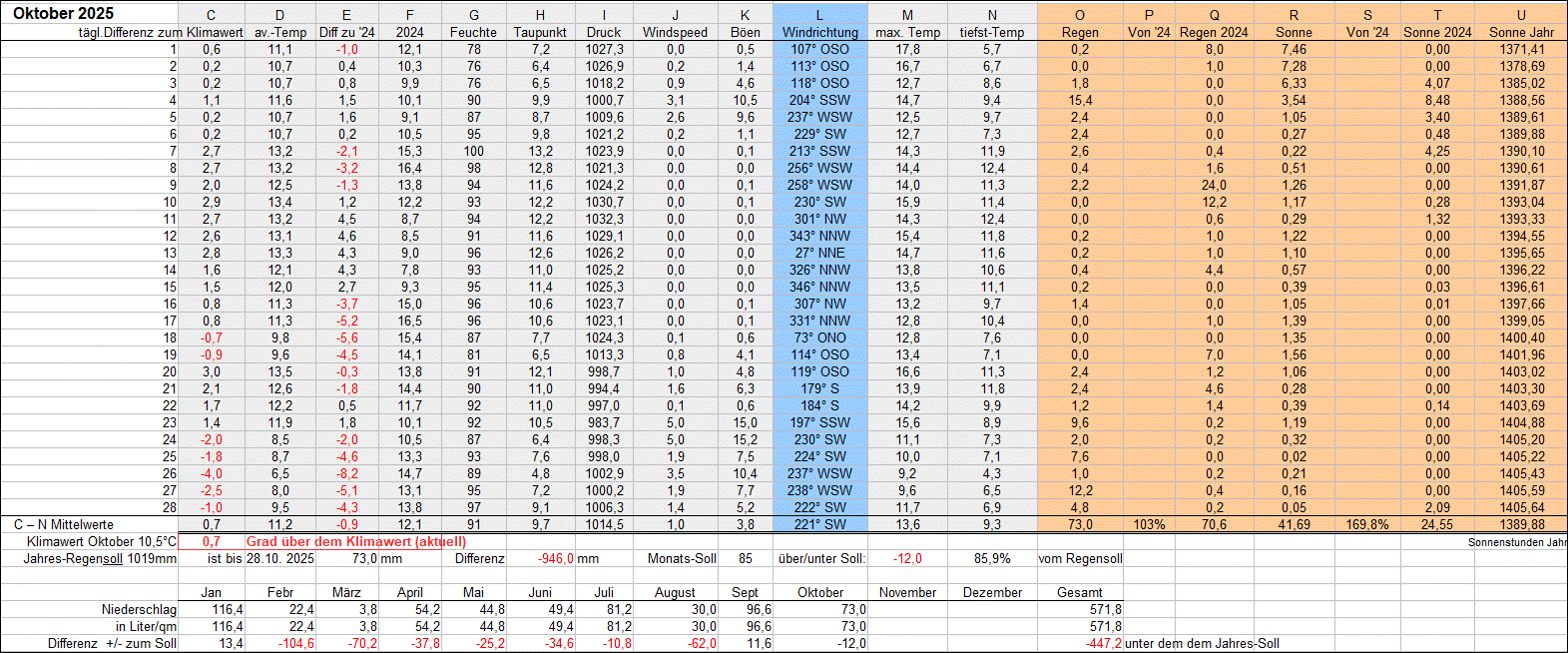Screen dimensions: 1568x653
Task: Select the 204° SSW wind direction cell
Action: (819, 100)
